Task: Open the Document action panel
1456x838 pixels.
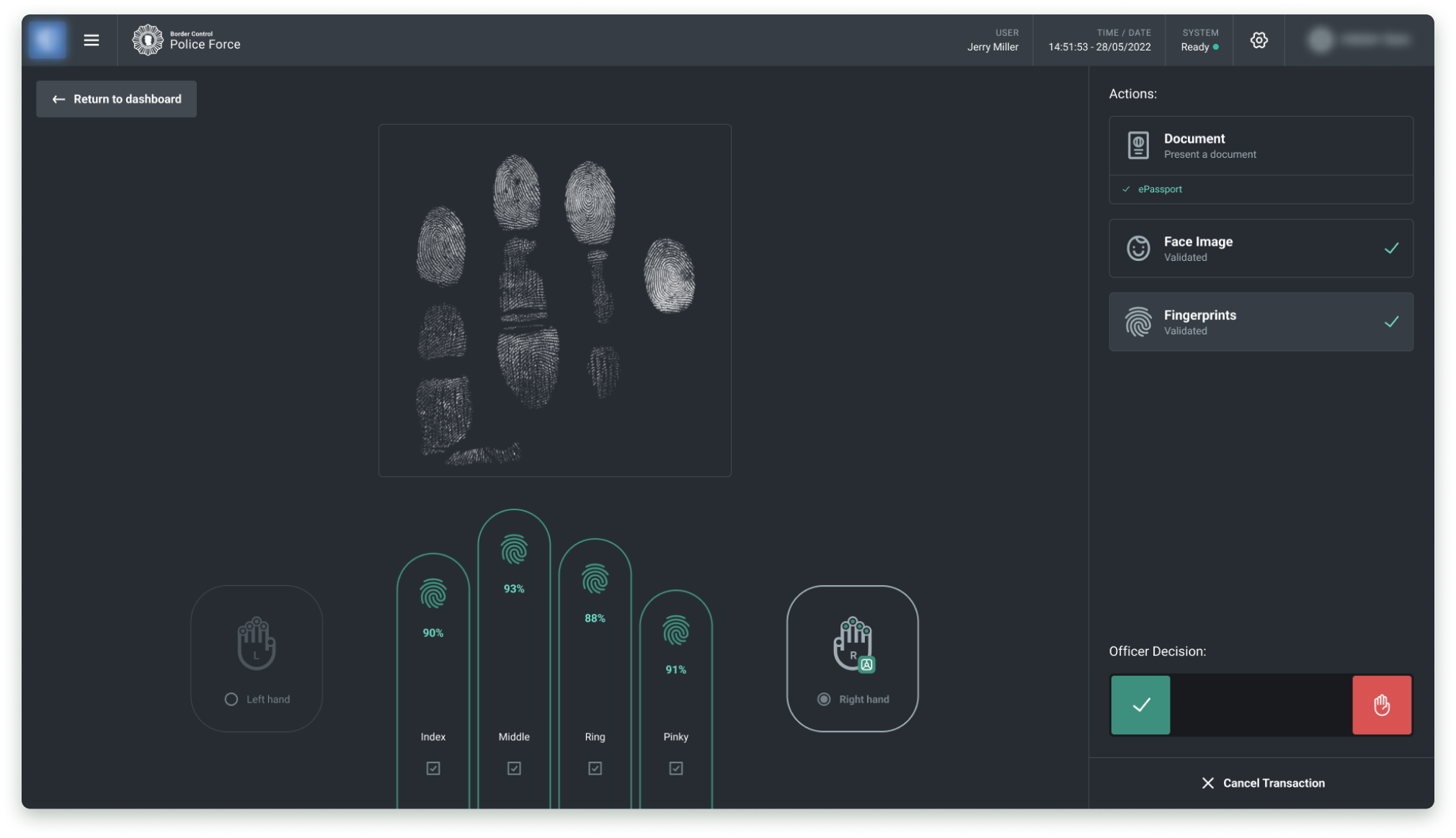Action: [1260, 146]
